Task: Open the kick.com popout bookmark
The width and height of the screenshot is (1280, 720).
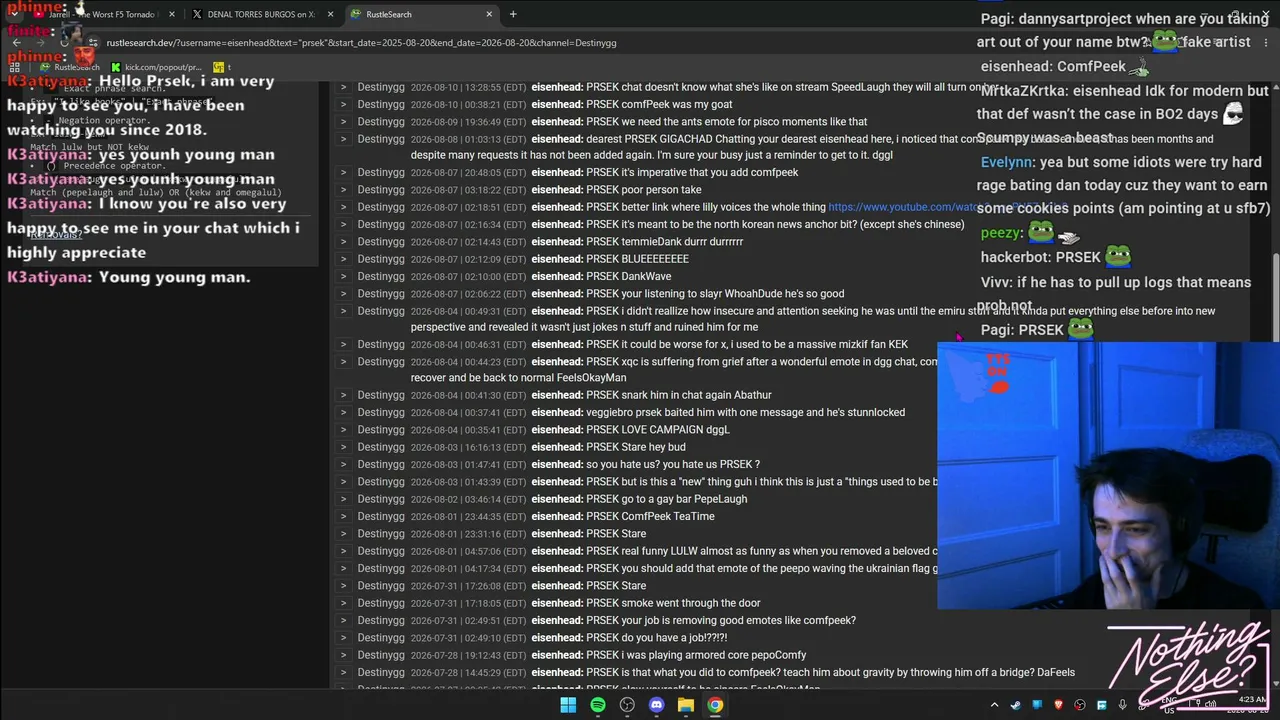Action: (157, 67)
